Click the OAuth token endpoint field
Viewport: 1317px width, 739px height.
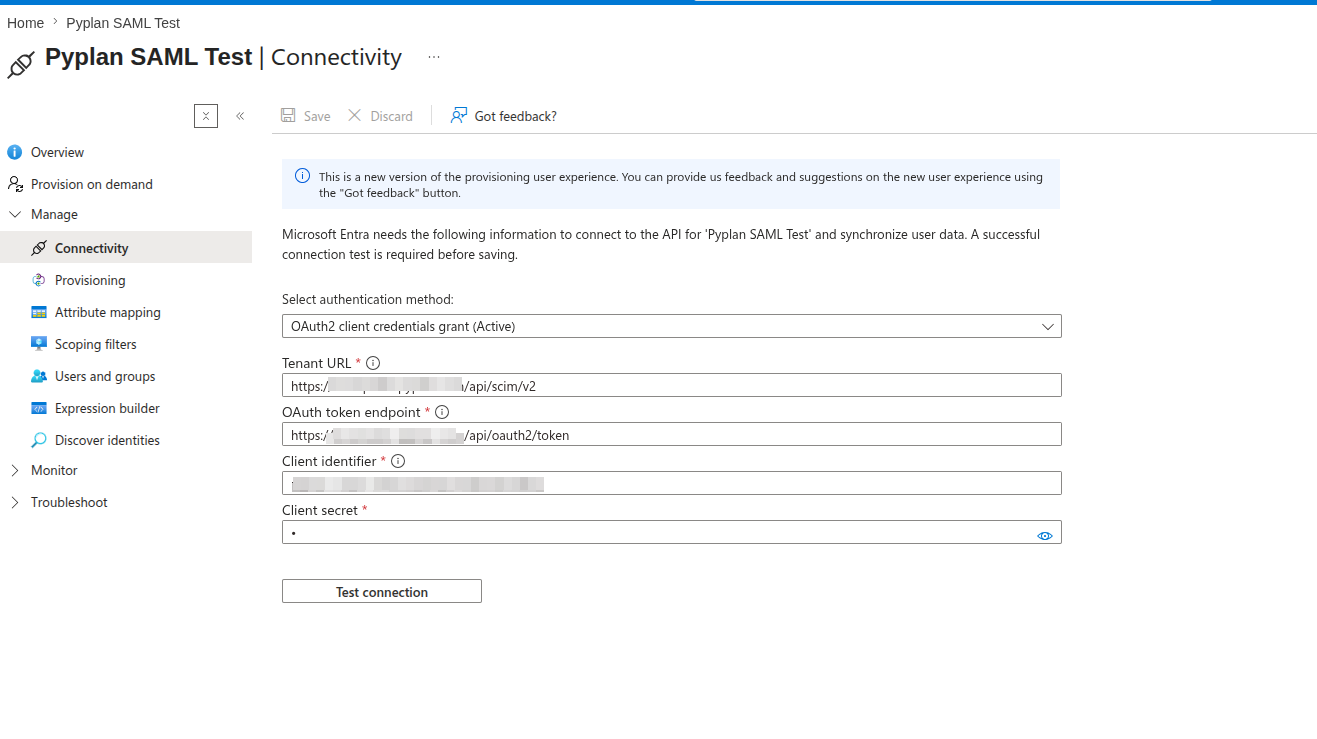pos(672,434)
